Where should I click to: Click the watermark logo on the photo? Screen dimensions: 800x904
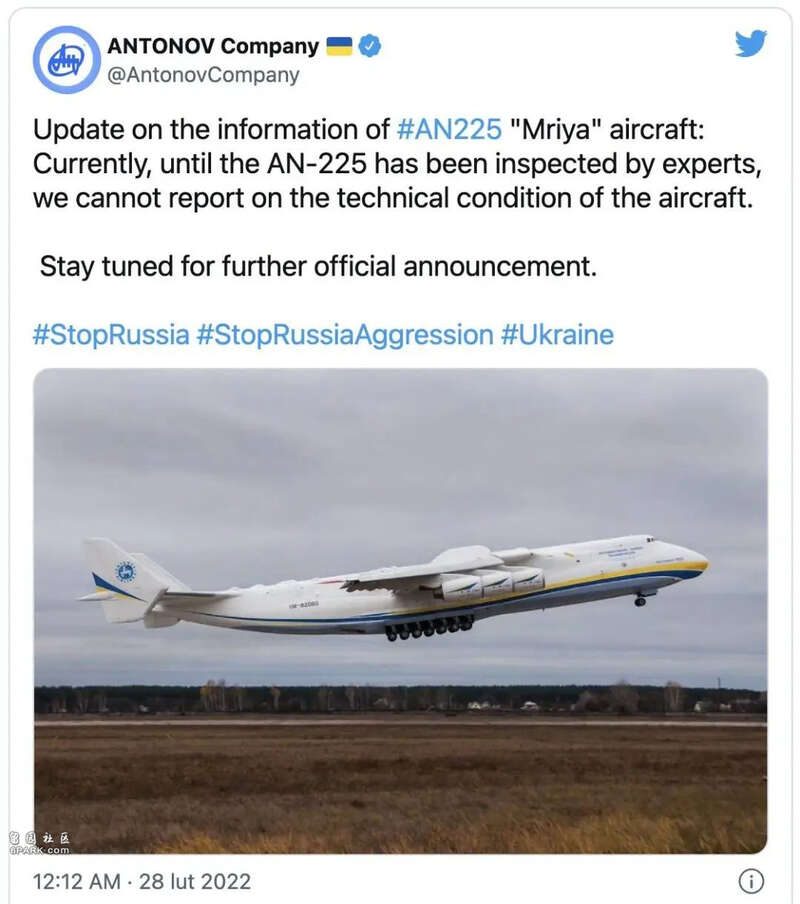pos(40,843)
